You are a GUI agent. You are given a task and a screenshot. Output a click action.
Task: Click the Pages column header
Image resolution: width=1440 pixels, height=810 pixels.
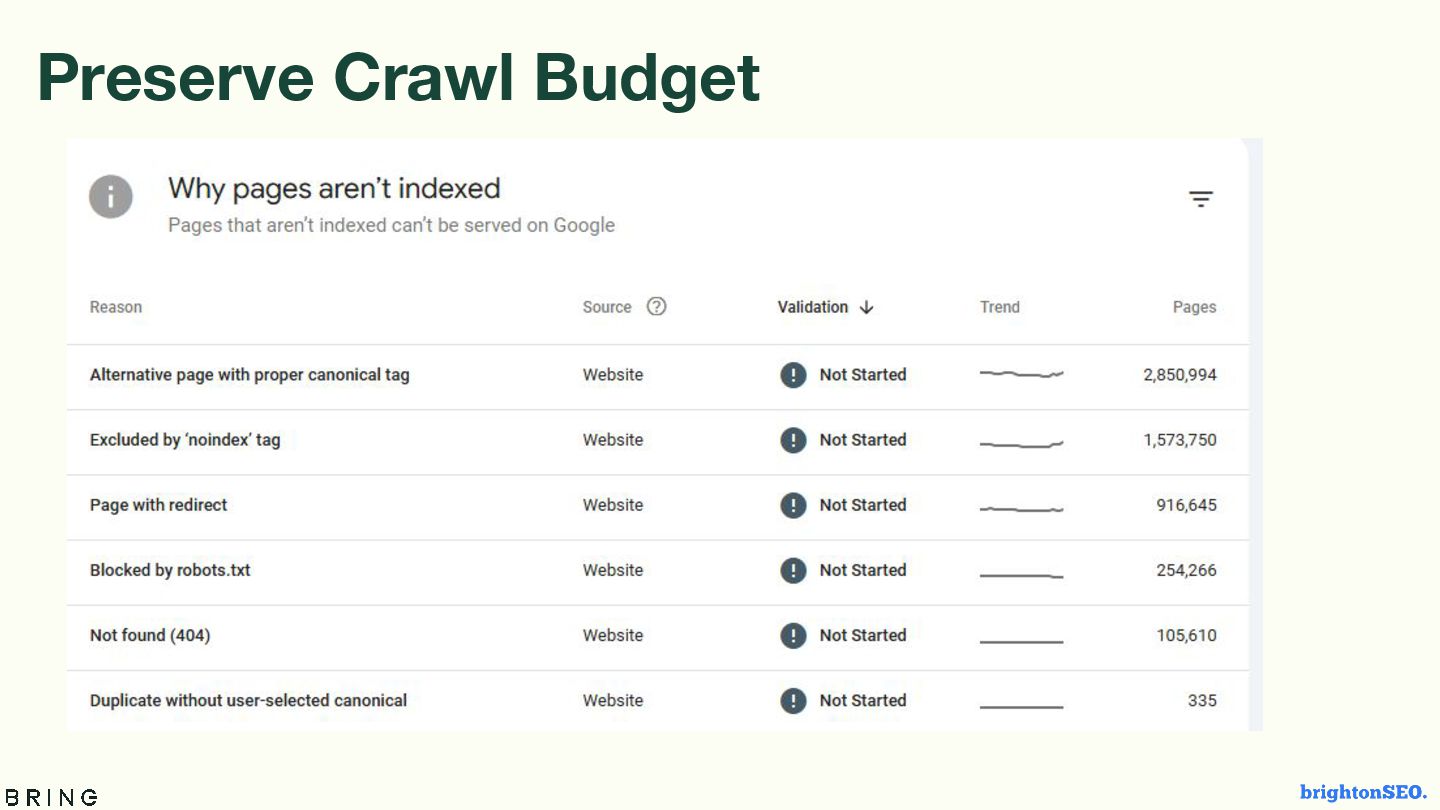pyautogui.click(x=1194, y=307)
